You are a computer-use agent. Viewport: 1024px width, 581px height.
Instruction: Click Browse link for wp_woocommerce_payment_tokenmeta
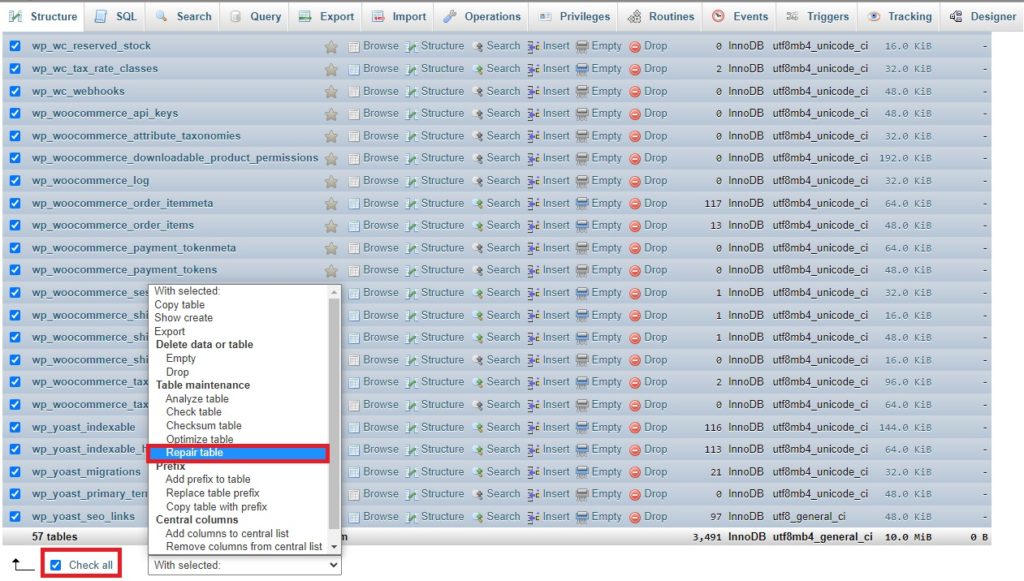click(x=380, y=248)
